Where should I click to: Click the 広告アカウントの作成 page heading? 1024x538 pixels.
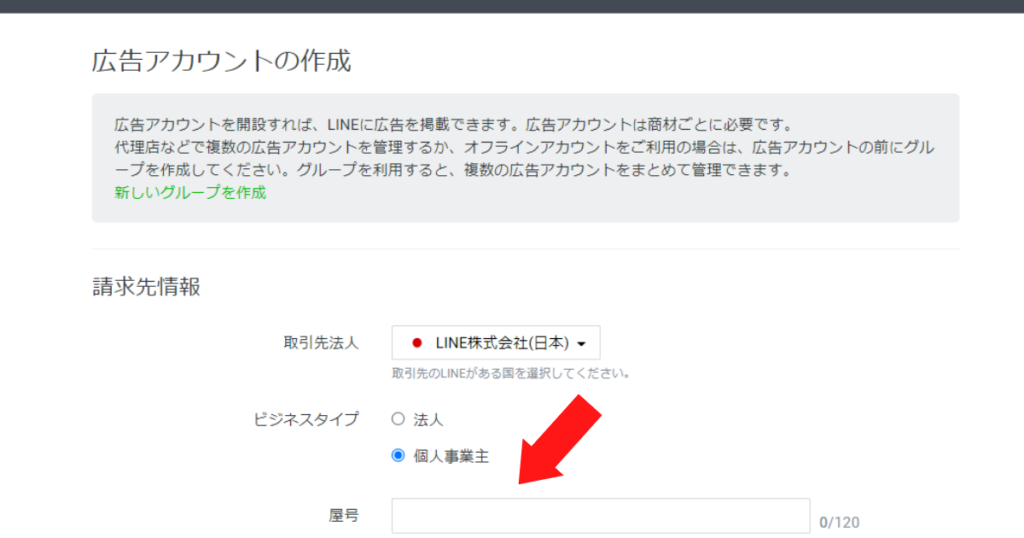(221, 61)
